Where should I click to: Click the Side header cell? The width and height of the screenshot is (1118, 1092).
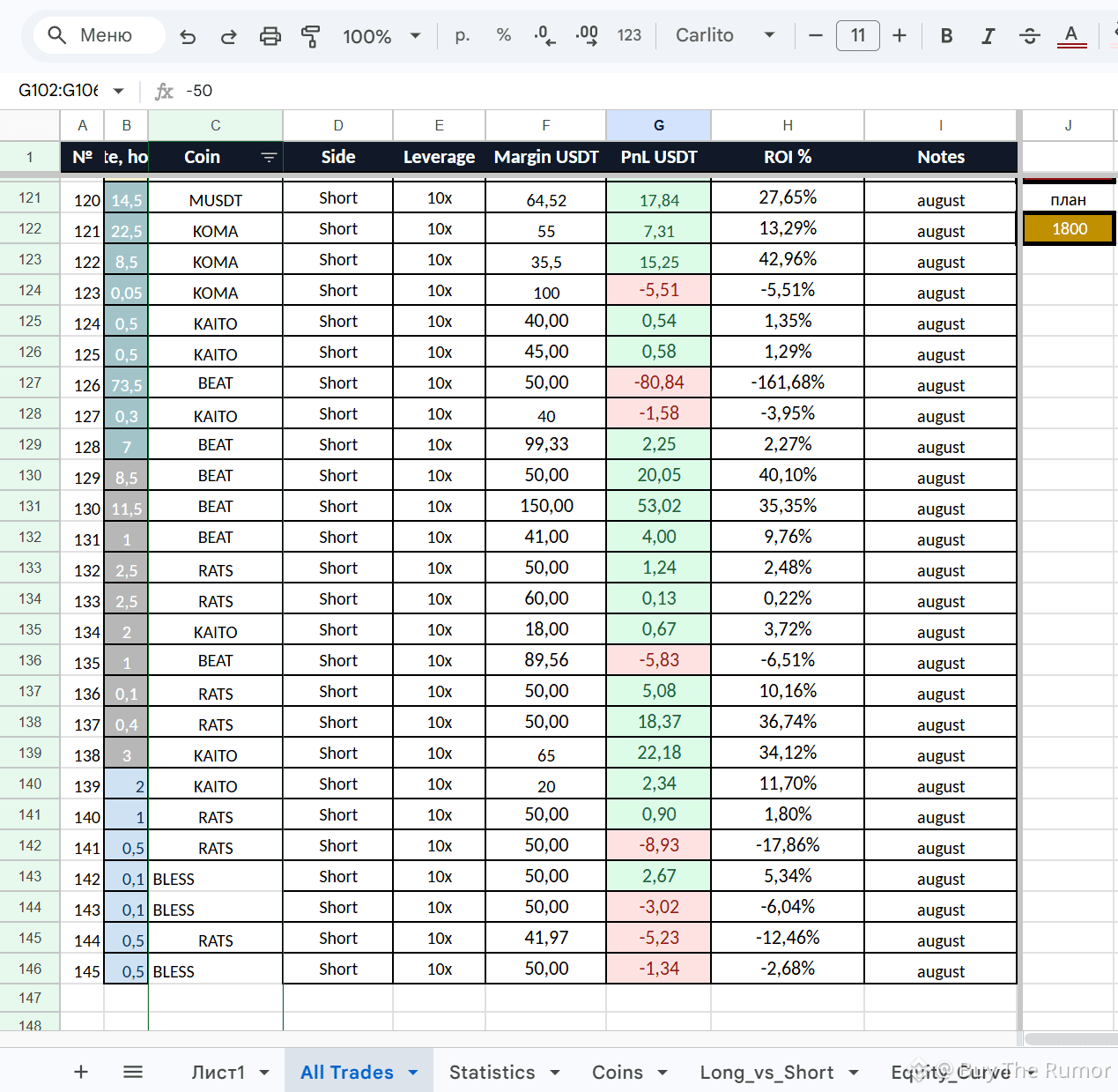tap(338, 157)
